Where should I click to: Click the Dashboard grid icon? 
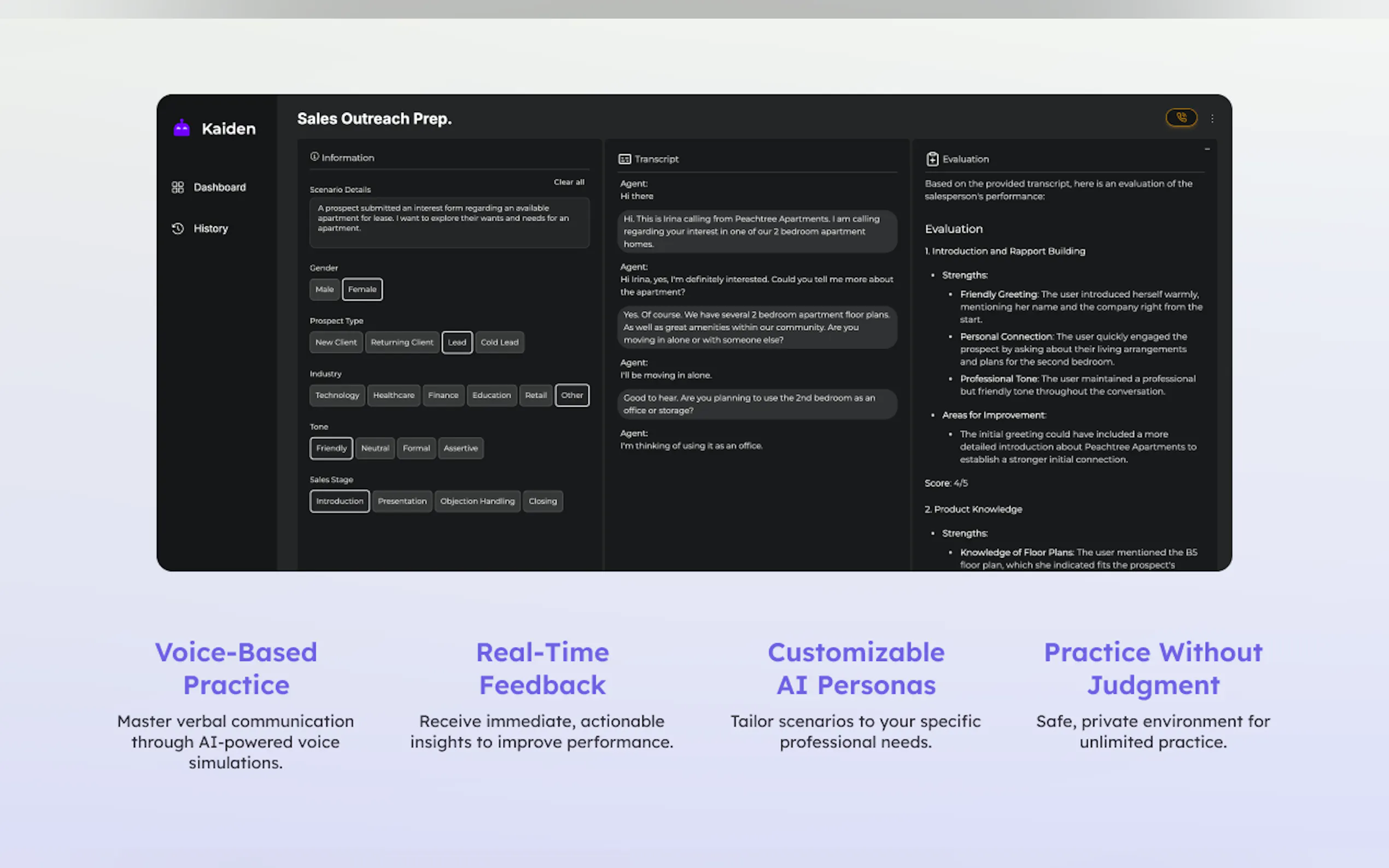[177, 187]
